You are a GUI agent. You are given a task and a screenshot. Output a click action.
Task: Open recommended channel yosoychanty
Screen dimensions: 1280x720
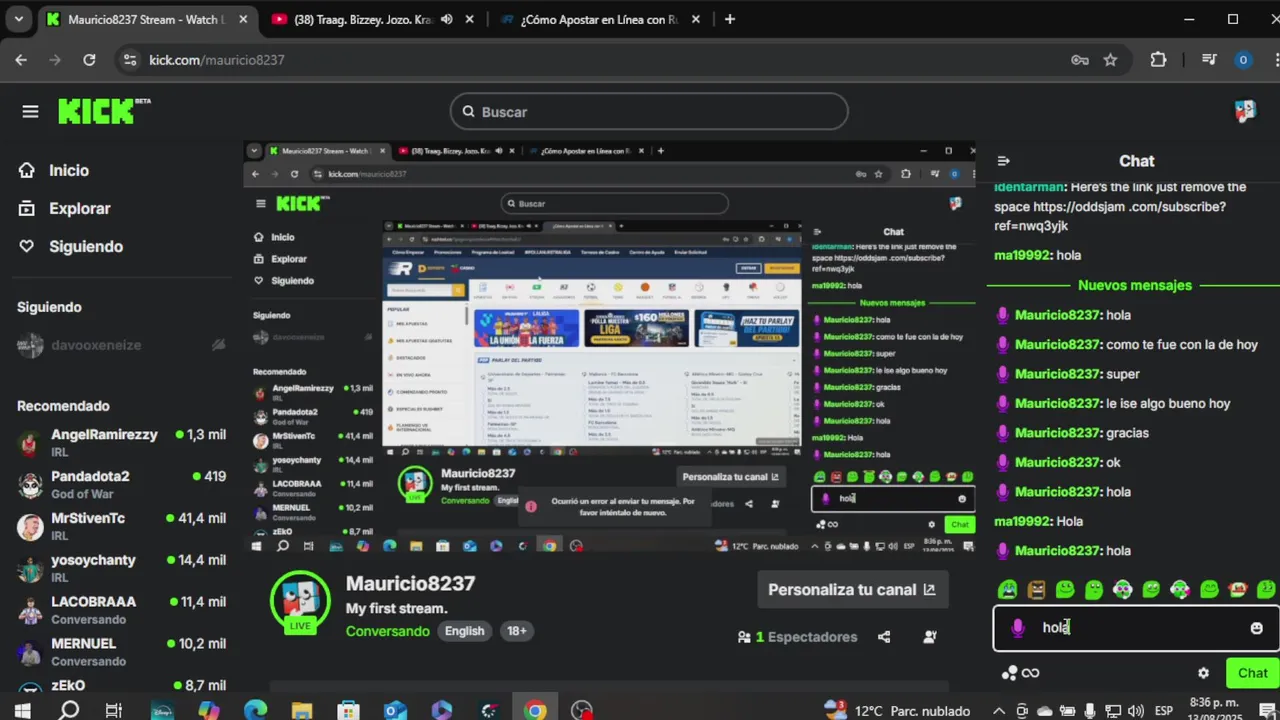(122, 568)
